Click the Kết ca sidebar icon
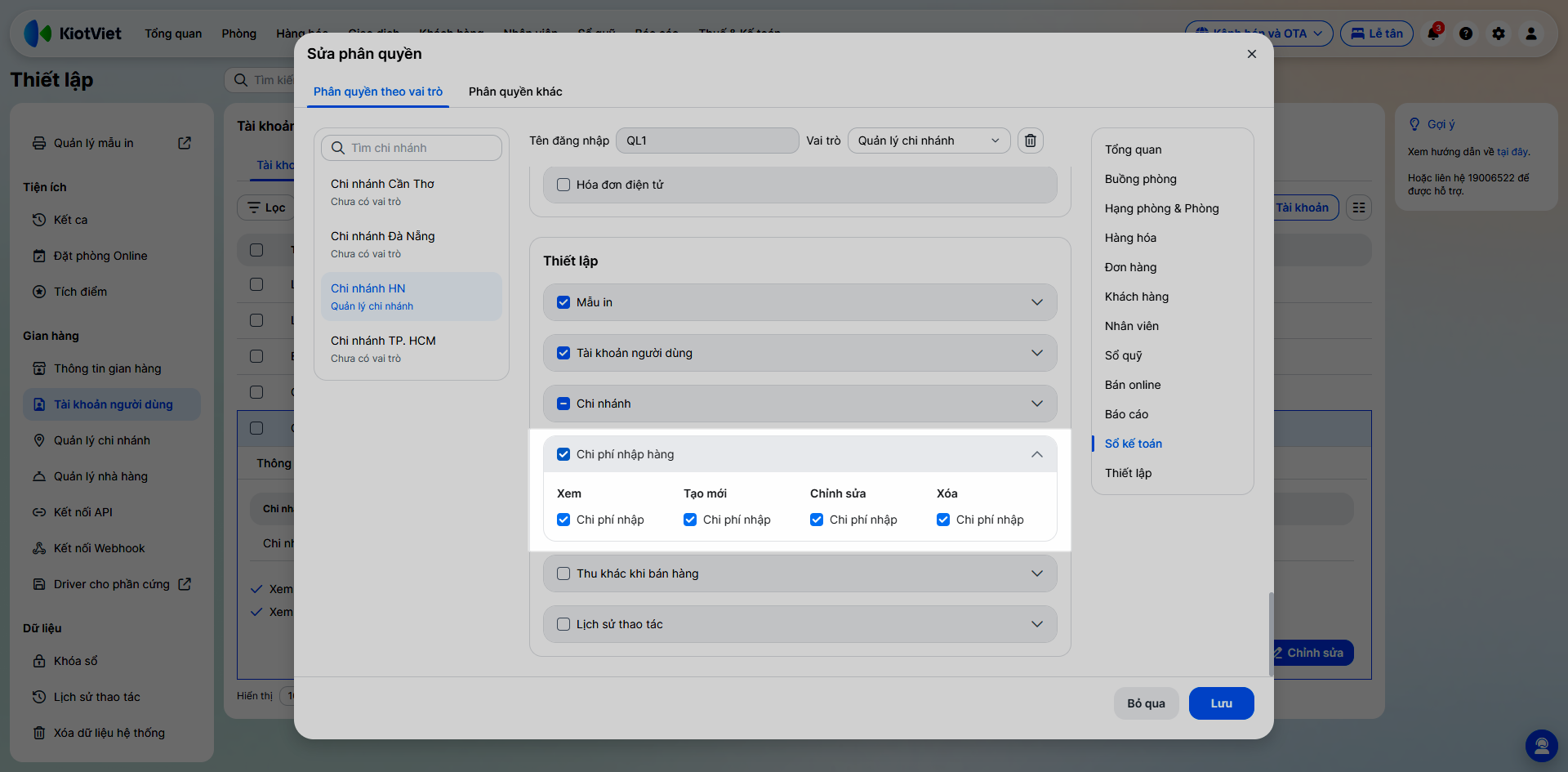The width and height of the screenshot is (1568, 772). tap(39, 220)
